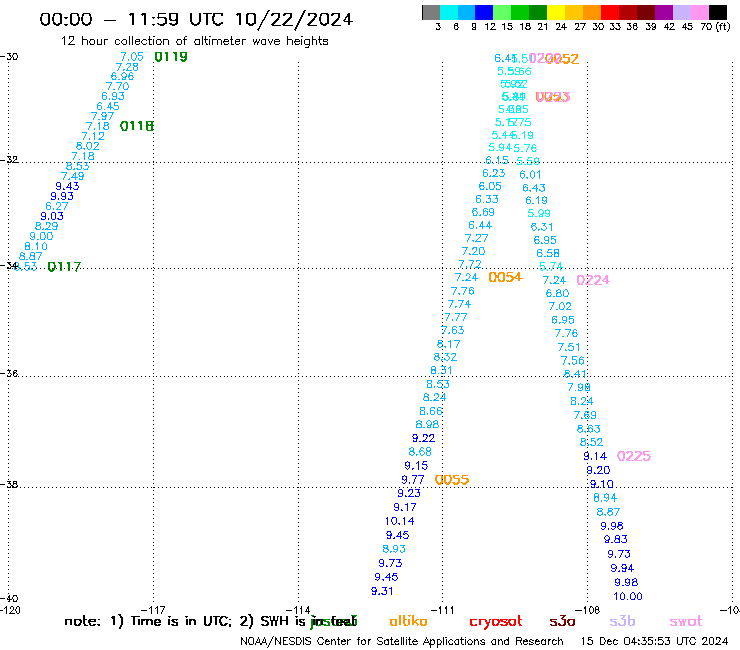This screenshot has width=740, height=650.
Task: Click the wave height value '7.27'
Action: click(476, 238)
